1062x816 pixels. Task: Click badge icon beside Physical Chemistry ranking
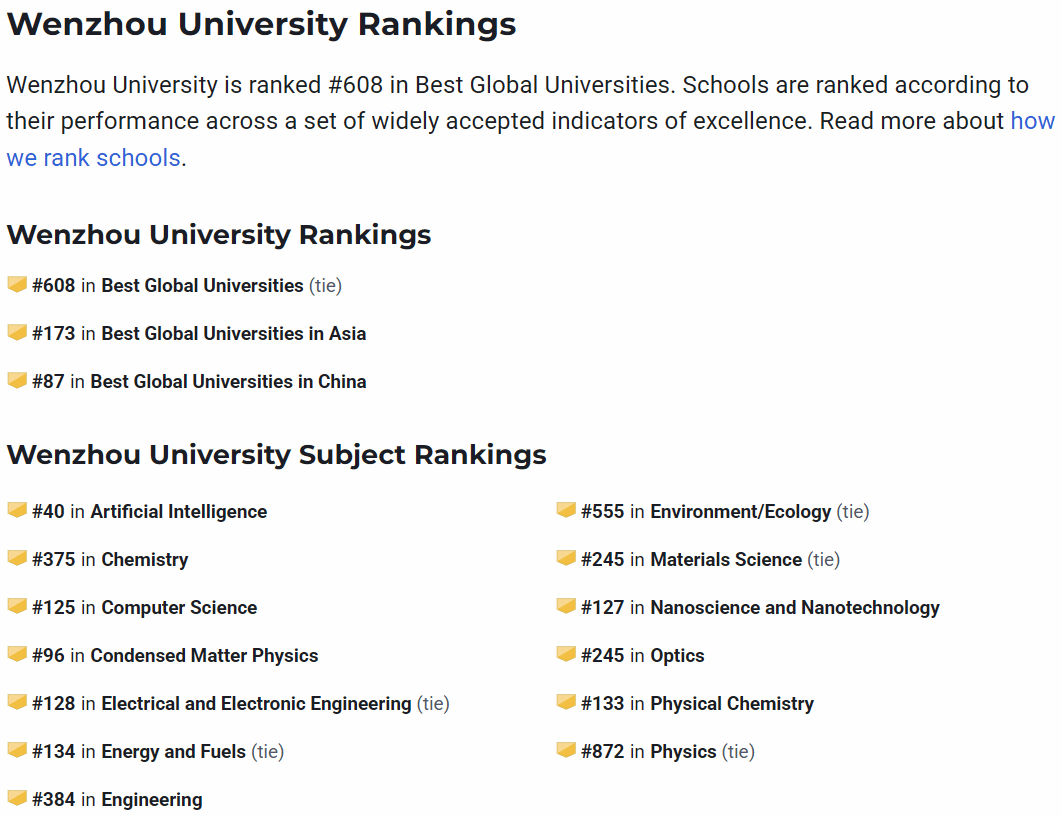566,702
